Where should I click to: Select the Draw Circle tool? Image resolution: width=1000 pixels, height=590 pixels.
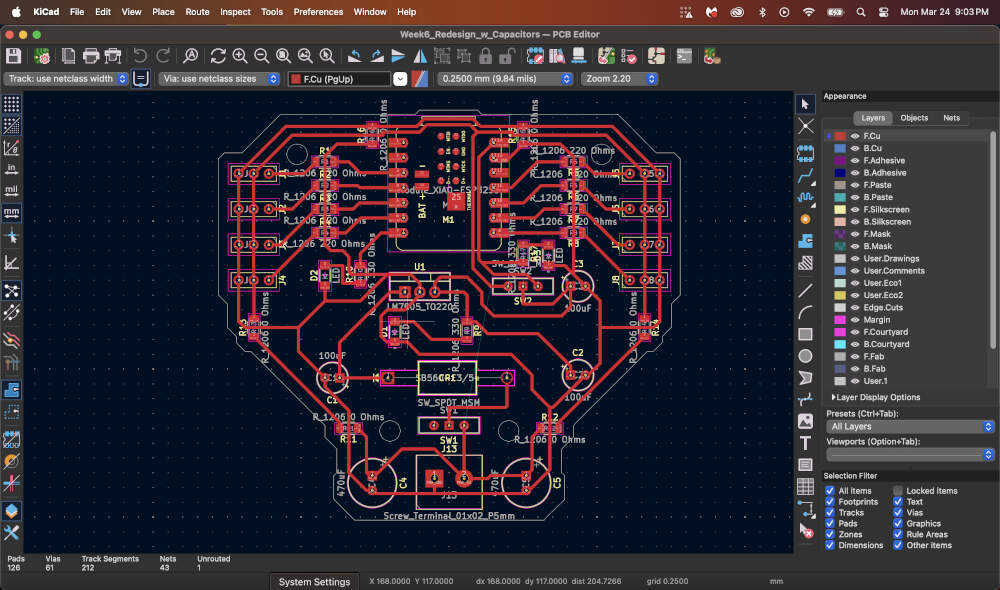(x=805, y=356)
